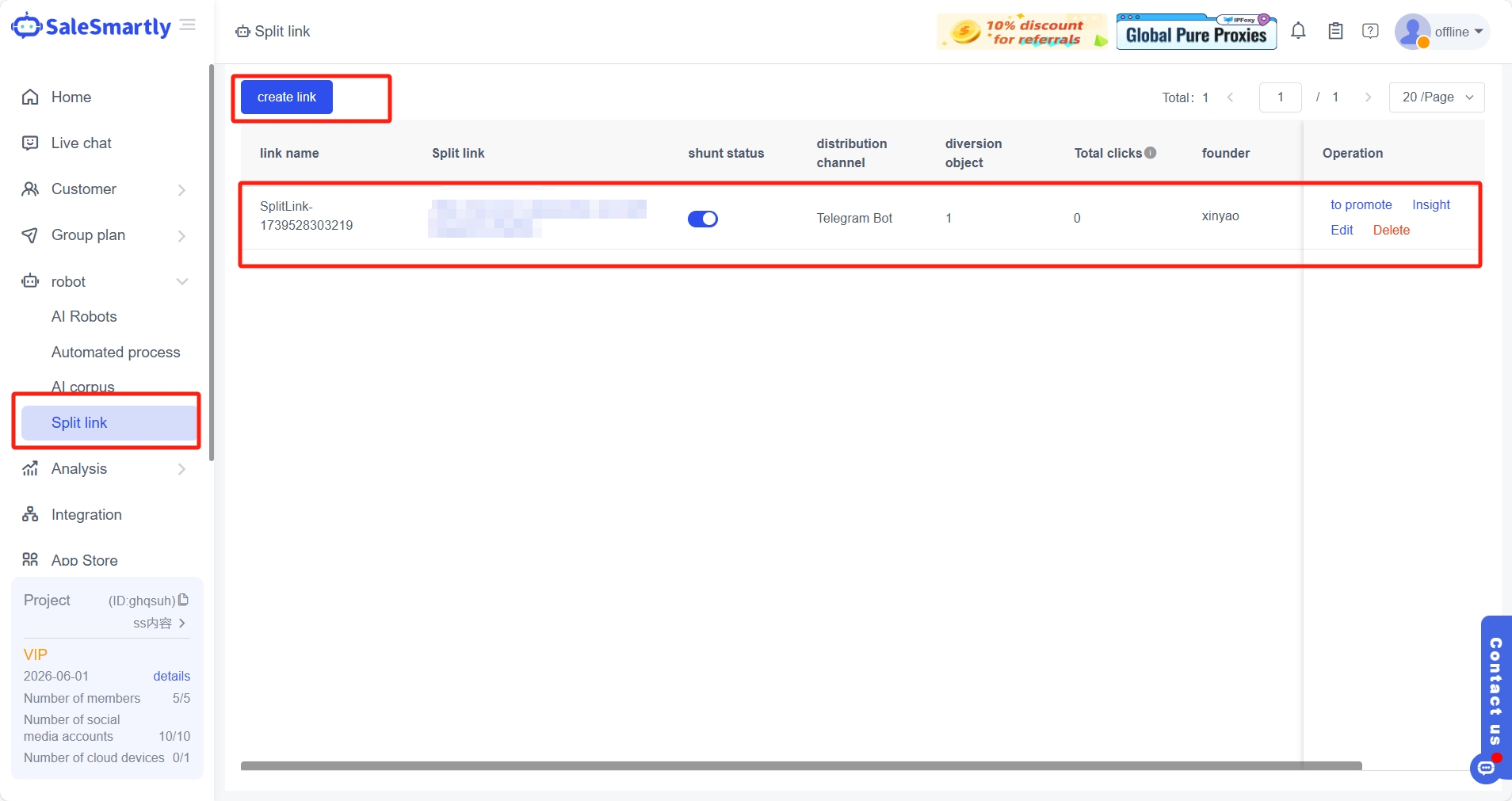The width and height of the screenshot is (1512, 801).
Task: Open the Contact us chat bubble icon
Action: pos(1485,768)
